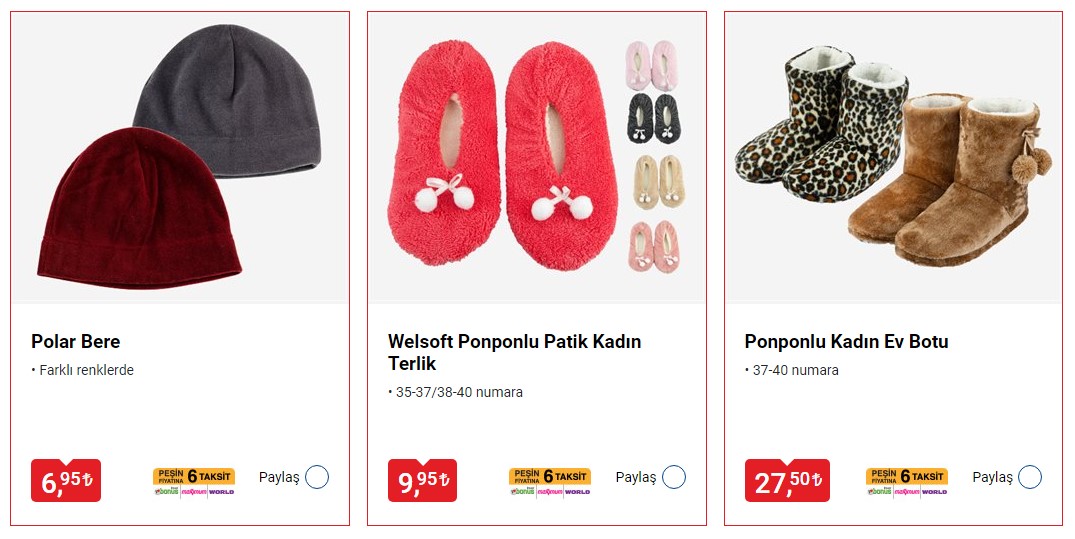Screen dimensions: 1075x539
Task: Click the red and grey beanie product image
Action: point(180,160)
